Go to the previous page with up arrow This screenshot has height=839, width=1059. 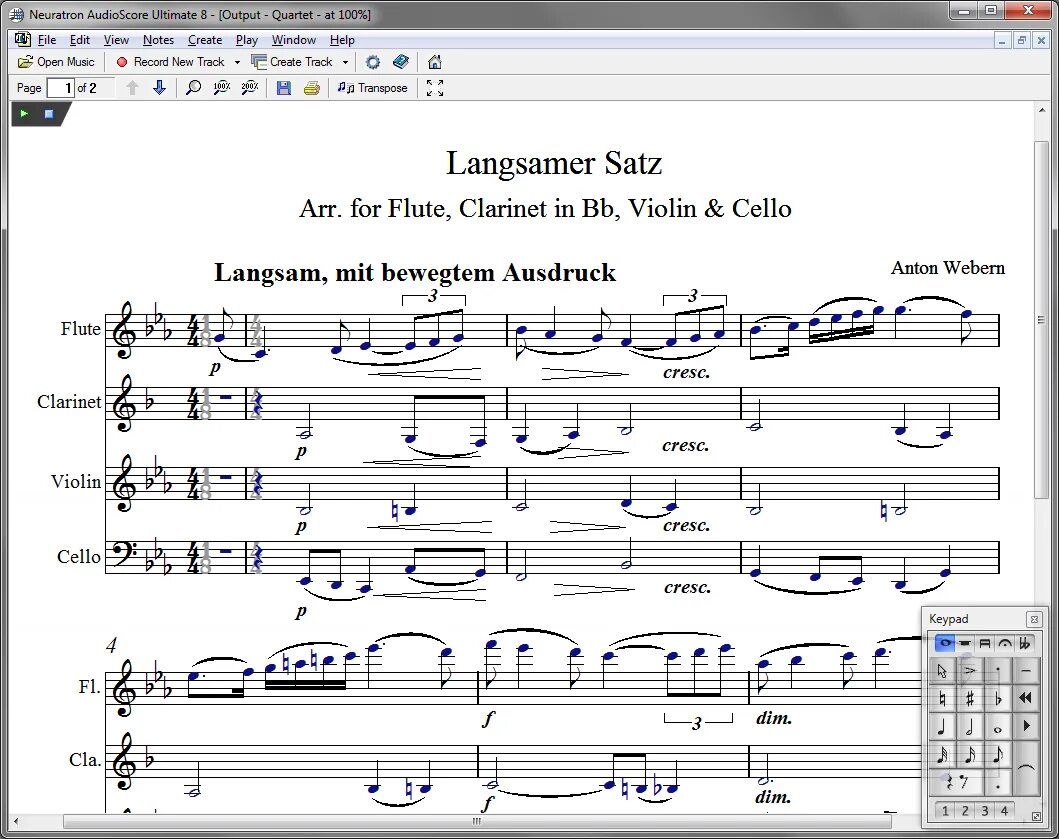point(132,88)
